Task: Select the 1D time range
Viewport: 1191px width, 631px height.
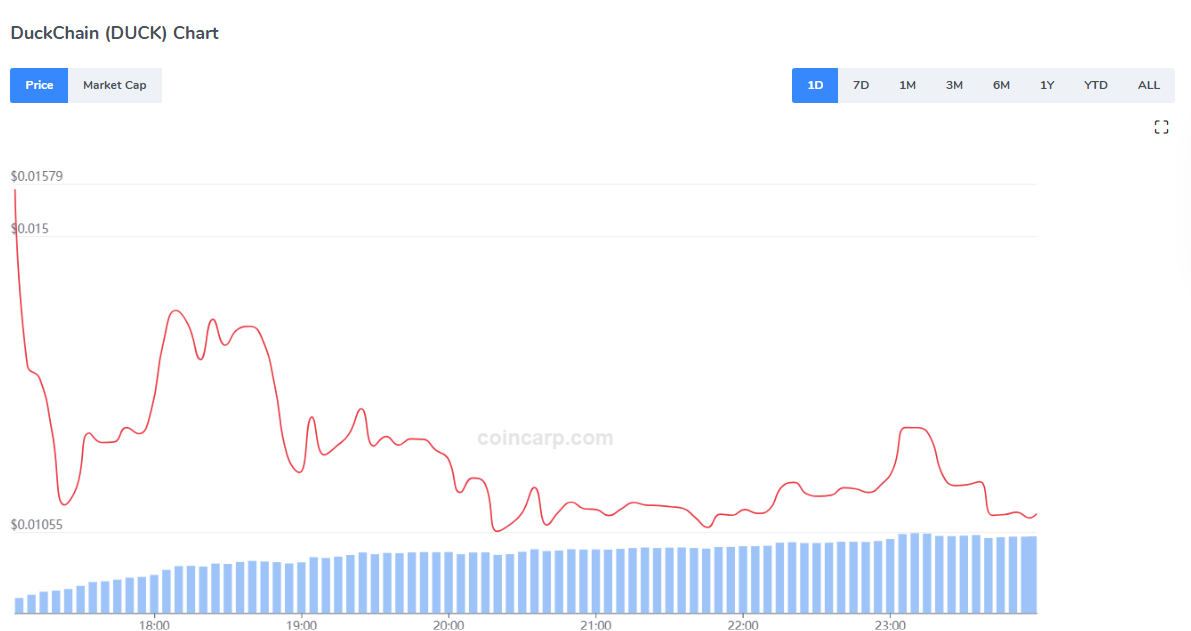Action: (815, 85)
